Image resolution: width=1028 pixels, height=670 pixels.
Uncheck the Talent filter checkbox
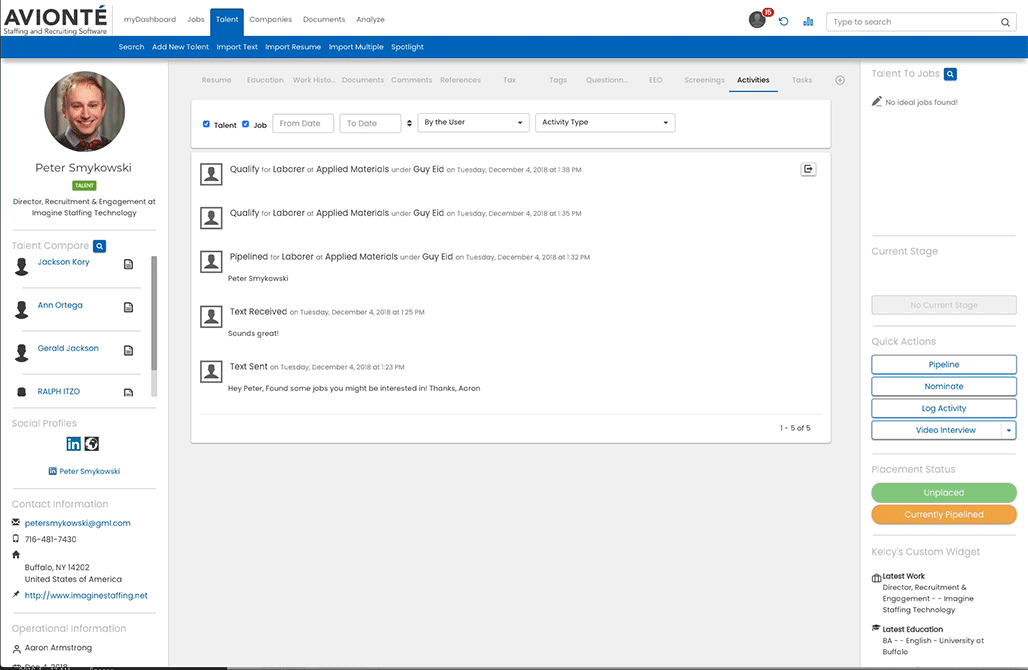click(x=206, y=124)
